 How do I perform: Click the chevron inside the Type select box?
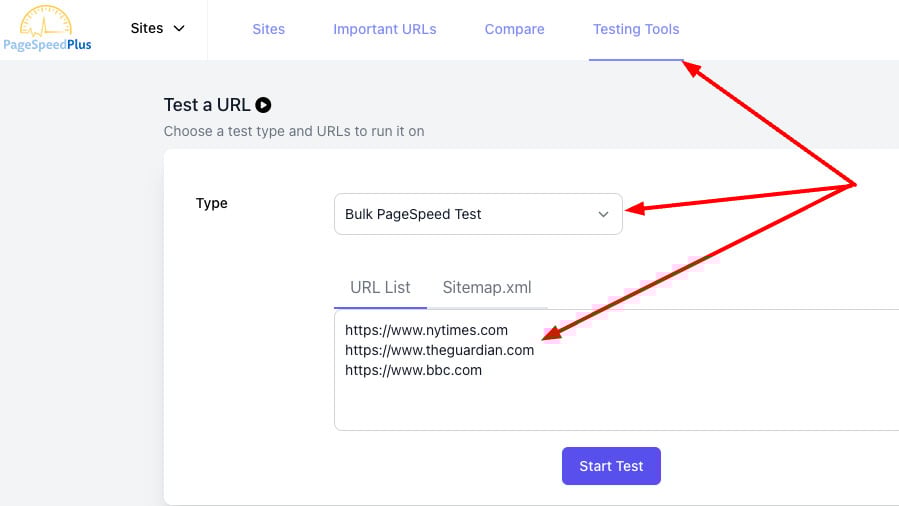[603, 214]
